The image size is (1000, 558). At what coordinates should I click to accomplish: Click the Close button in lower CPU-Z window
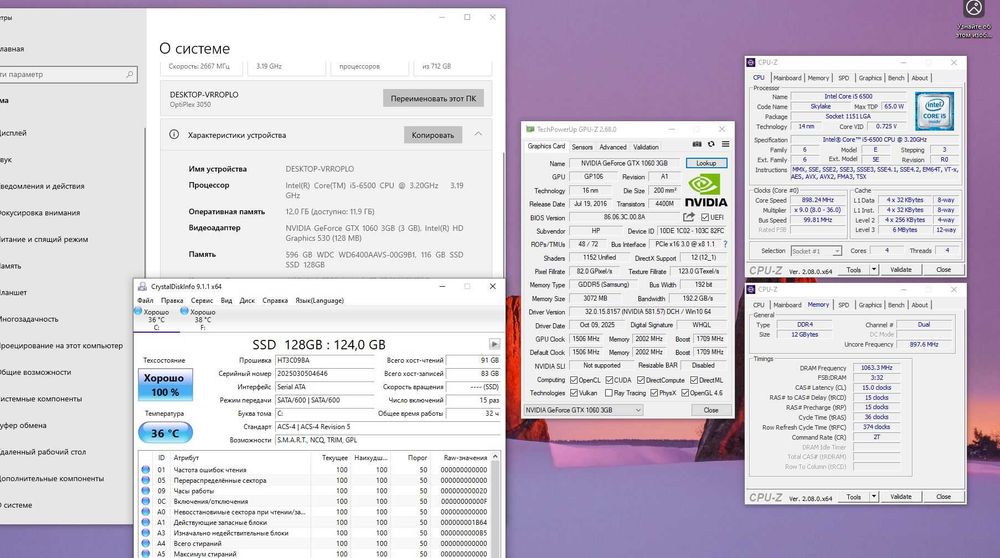tap(943, 497)
